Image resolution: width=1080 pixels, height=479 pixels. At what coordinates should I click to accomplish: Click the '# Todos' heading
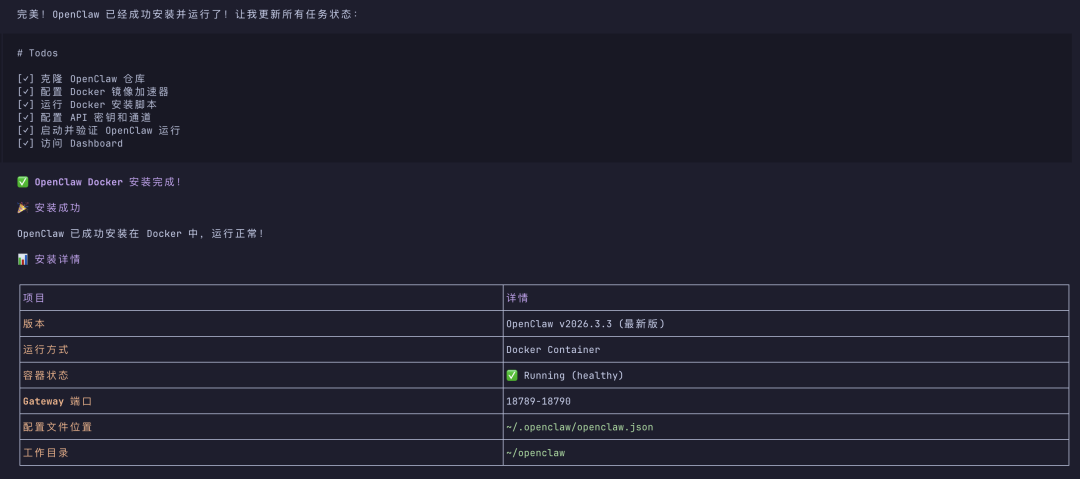38,53
